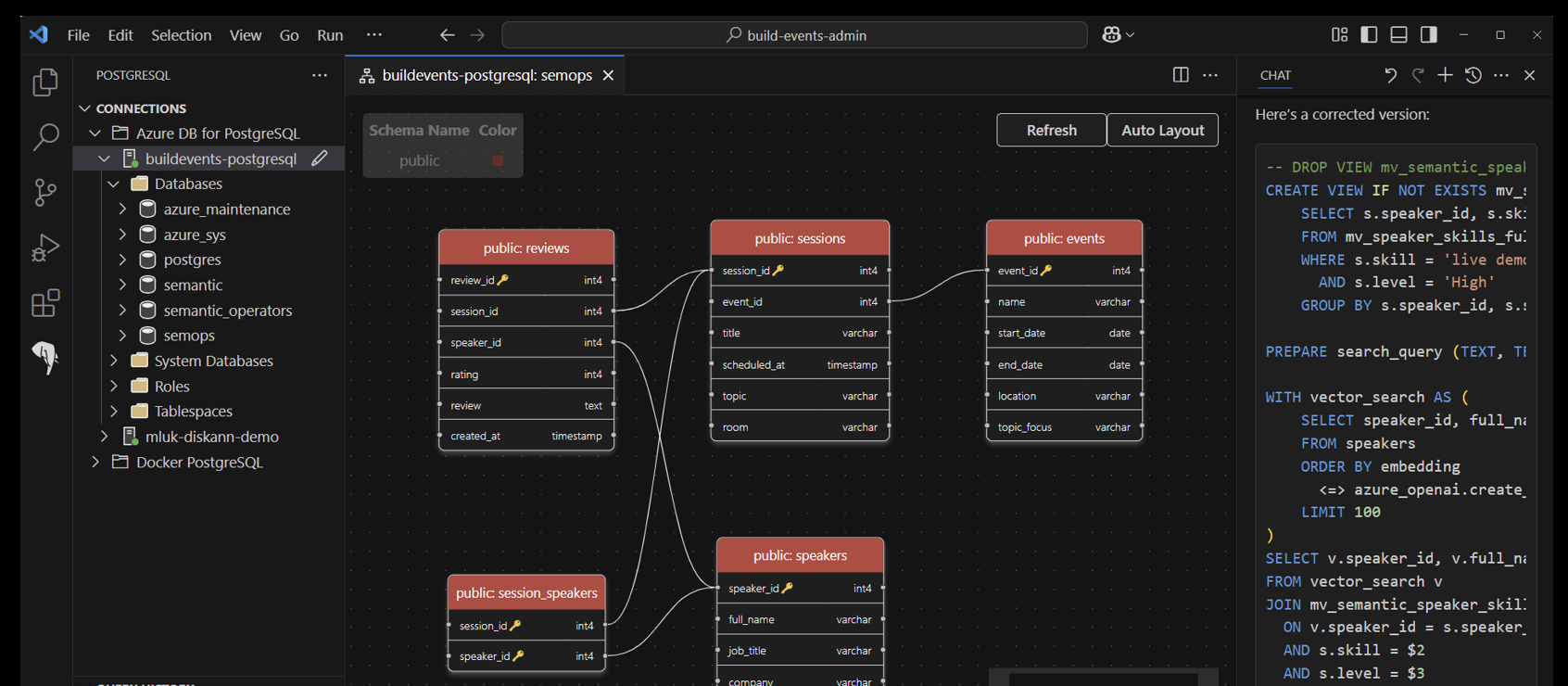Collapse Azure DB for PostgreSQL group
1568x686 pixels.
pos(95,133)
